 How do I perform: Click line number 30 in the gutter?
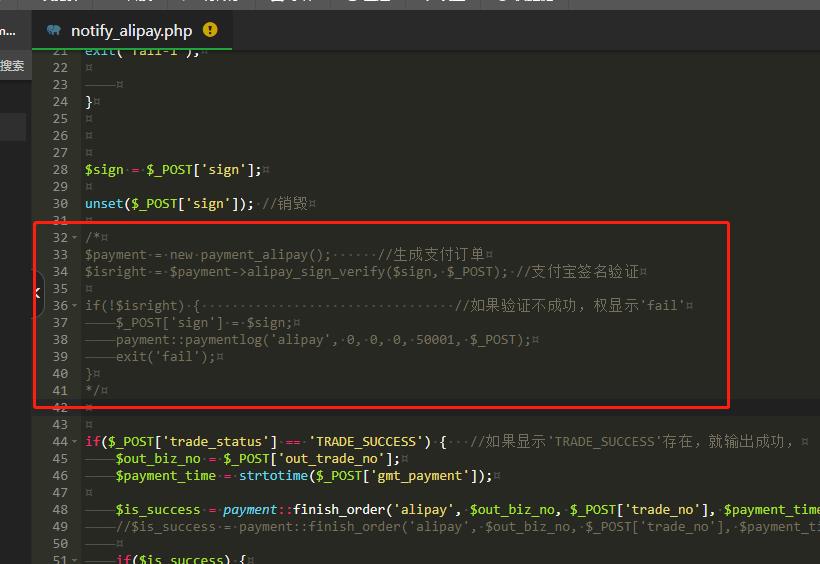[60, 203]
